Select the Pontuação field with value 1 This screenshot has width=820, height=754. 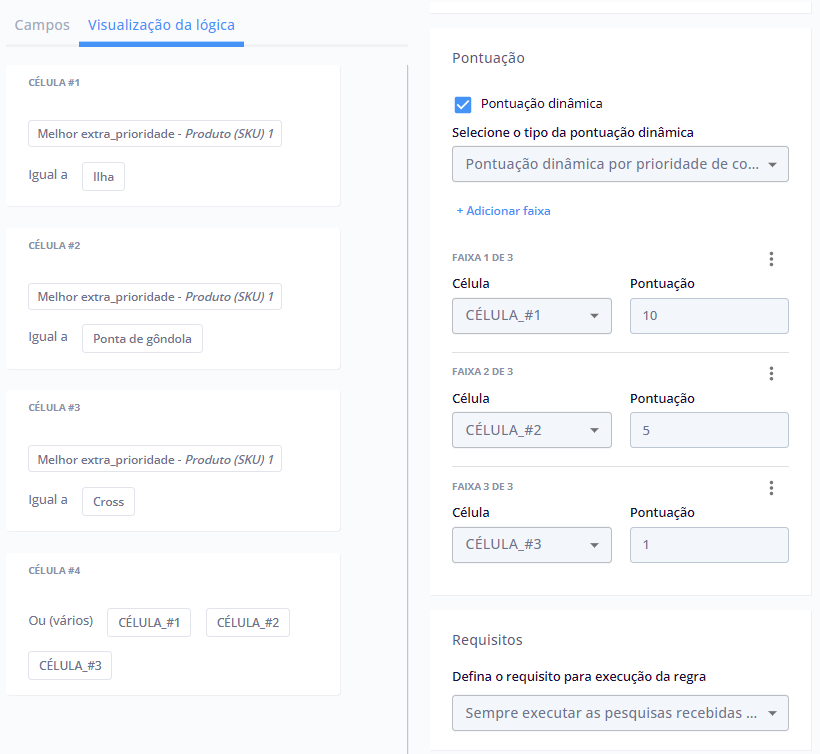pyautogui.click(x=708, y=545)
